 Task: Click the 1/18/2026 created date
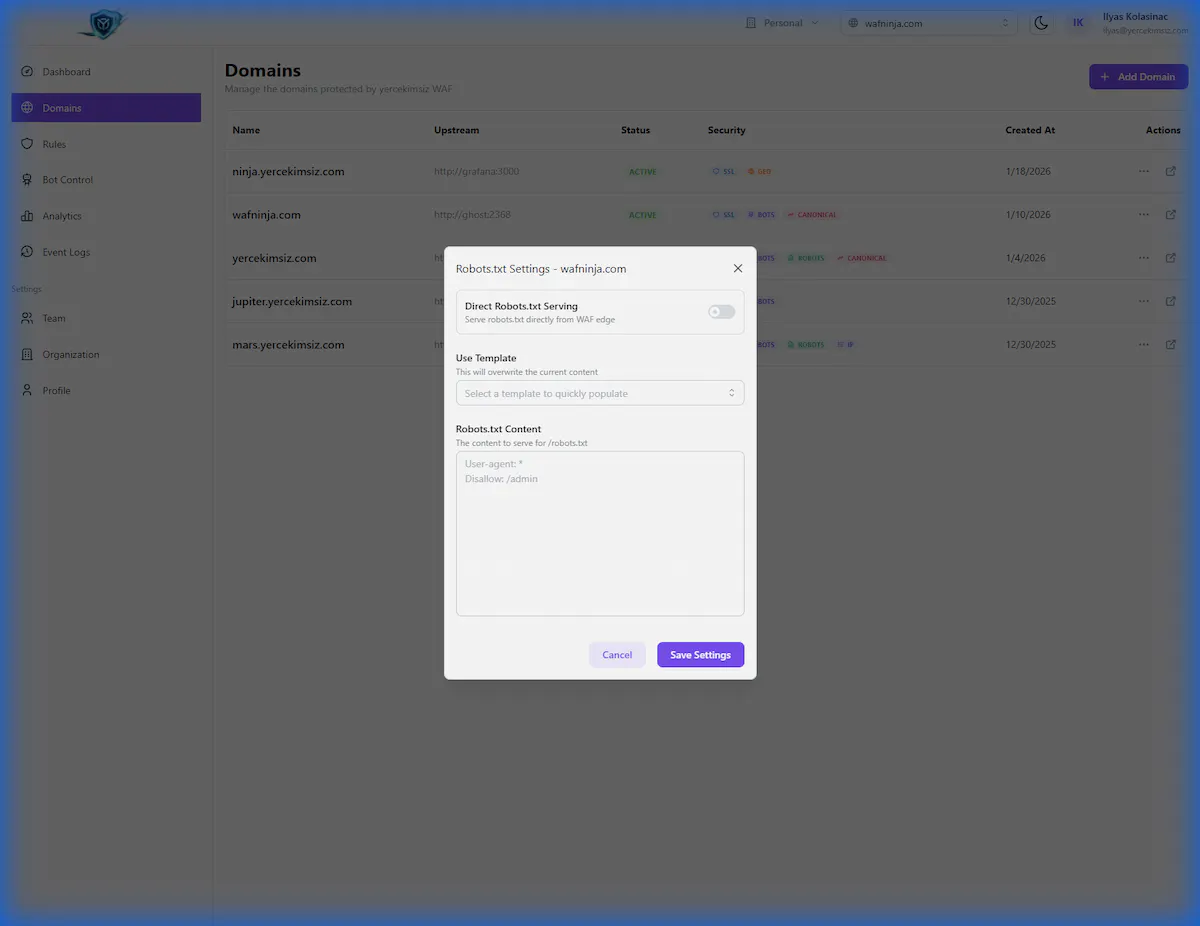coord(1028,171)
